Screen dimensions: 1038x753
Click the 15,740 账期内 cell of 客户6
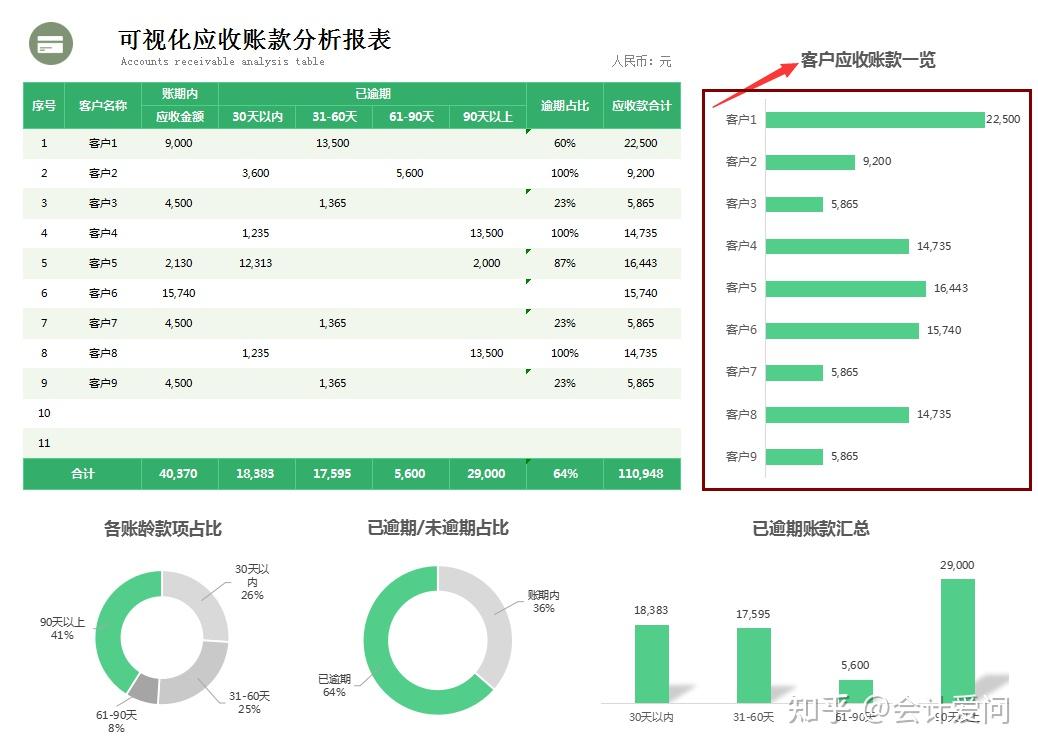coord(179,293)
